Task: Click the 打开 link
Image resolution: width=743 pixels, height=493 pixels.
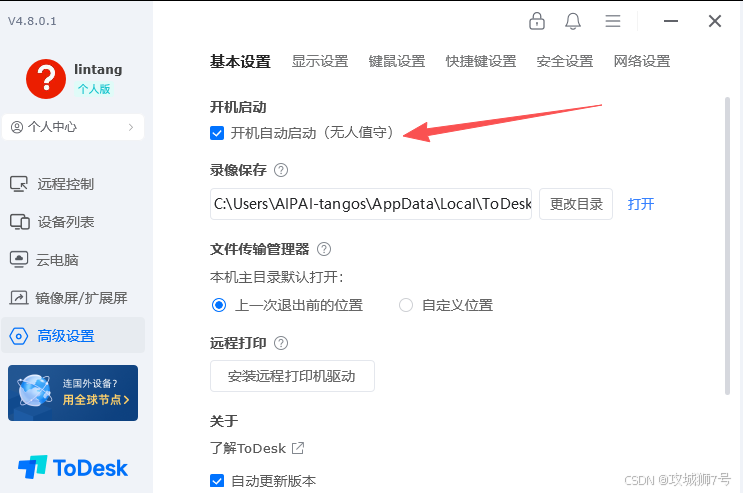Action: [x=641, y=204]
